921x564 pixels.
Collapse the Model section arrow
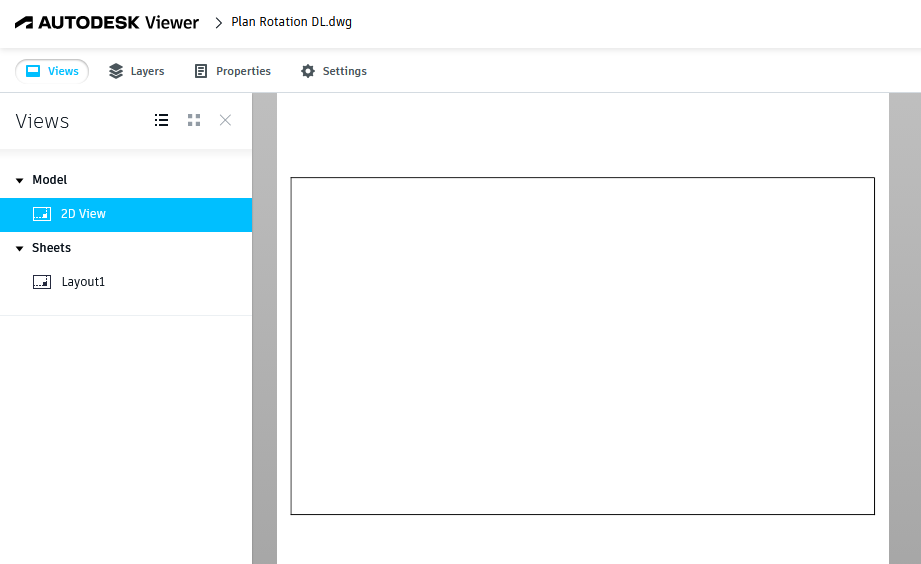[19, 181]
